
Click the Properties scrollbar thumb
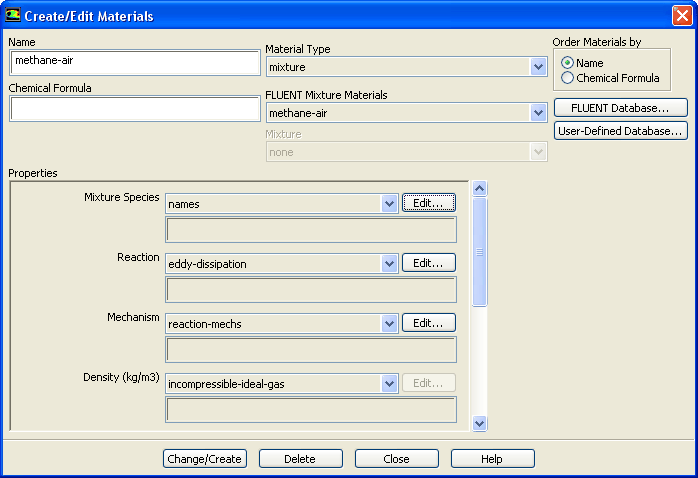point(479,252)
